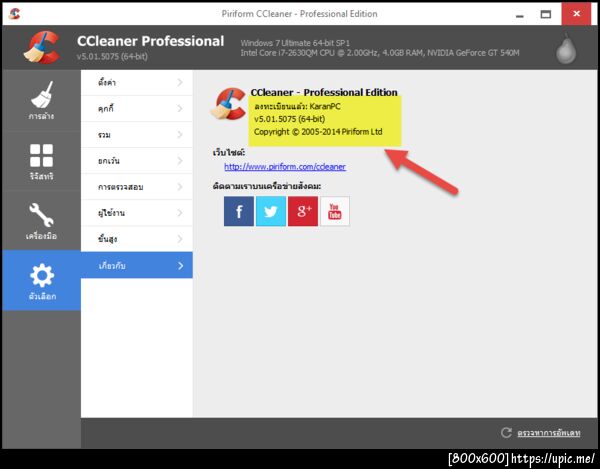The width and height of the screenshot is (600, 469).
Task: Open the Include (รวม) options page
Action: (137, 135)
